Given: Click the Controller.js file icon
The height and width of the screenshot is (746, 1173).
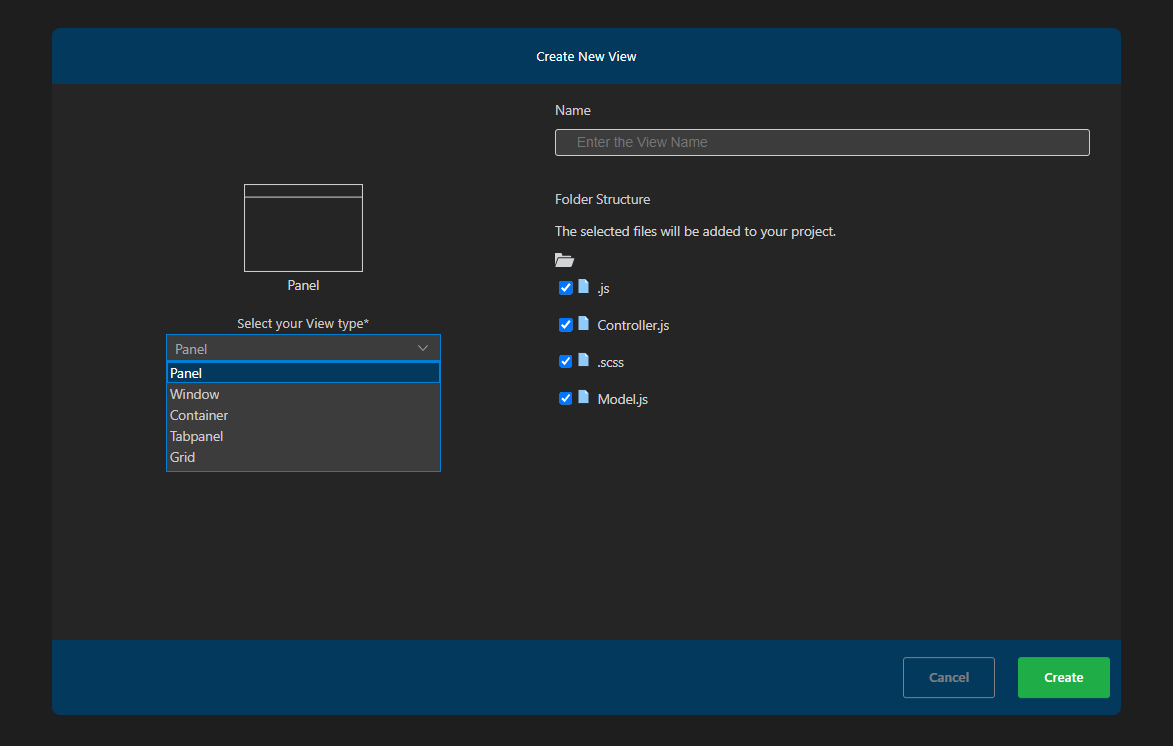Looking at the screenshot, I should coord(585,323).
